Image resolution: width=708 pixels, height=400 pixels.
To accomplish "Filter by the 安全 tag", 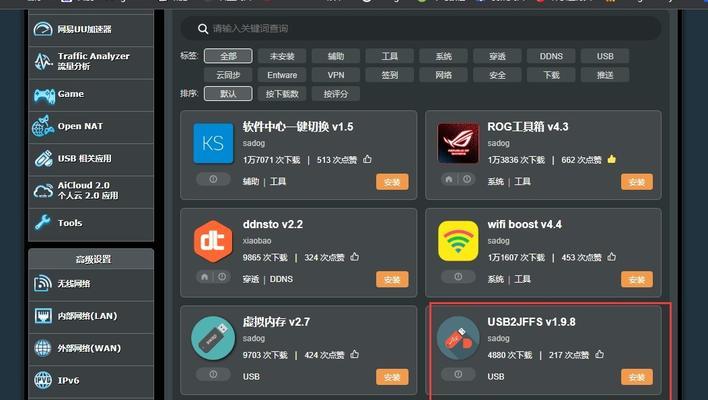I will pos(497,75).
